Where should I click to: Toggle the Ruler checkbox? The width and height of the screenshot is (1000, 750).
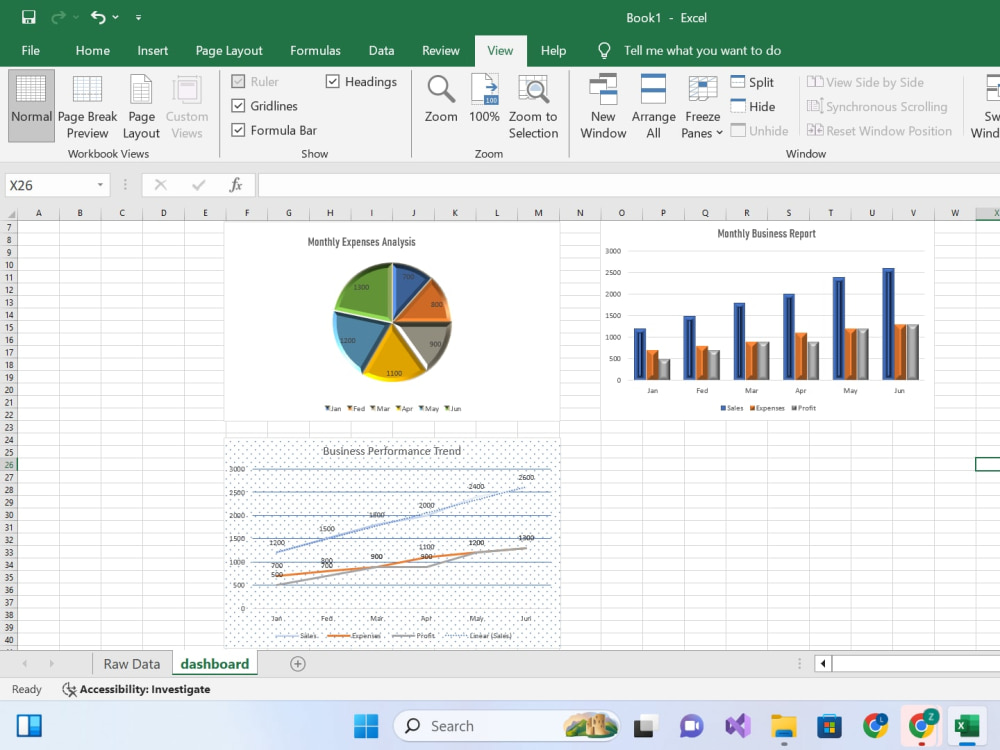238,82
